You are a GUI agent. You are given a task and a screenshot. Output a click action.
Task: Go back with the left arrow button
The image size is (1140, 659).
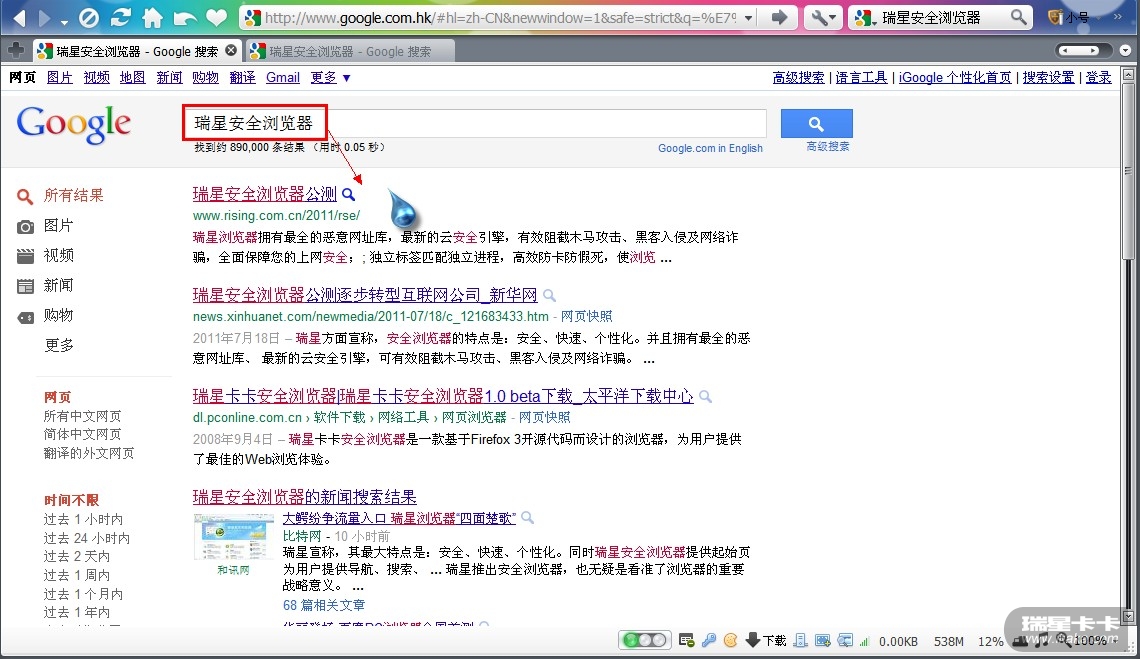[x=19, y=17]
